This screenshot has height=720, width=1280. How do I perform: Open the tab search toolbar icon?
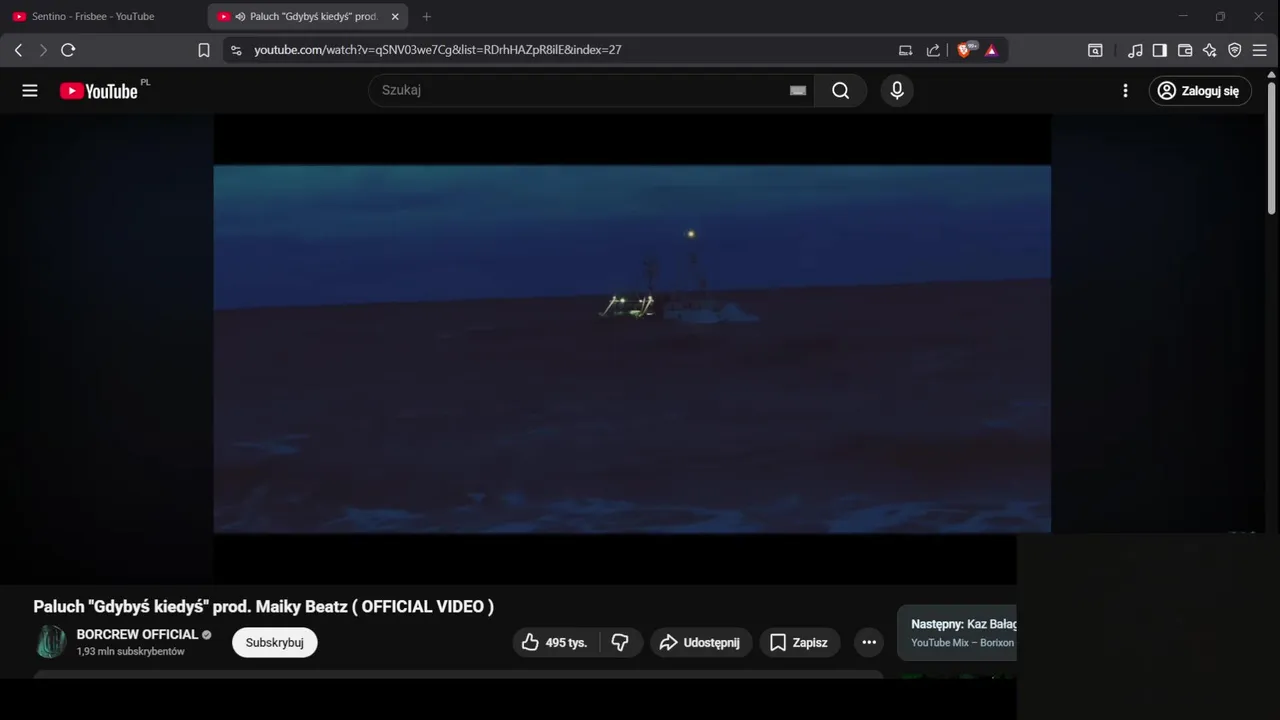pos(1095,50)
